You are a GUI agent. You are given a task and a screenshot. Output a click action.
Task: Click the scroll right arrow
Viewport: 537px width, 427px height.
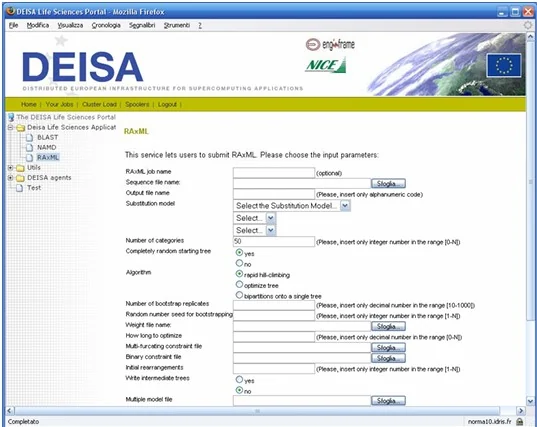(521, 411)
